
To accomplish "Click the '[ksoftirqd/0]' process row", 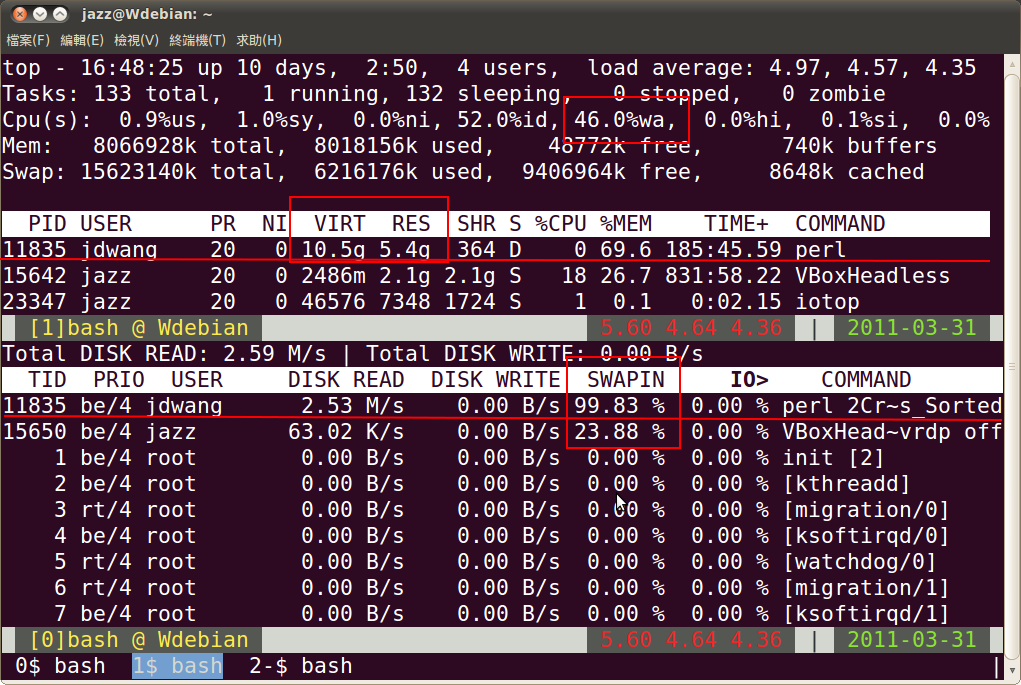I will (502, 536).
